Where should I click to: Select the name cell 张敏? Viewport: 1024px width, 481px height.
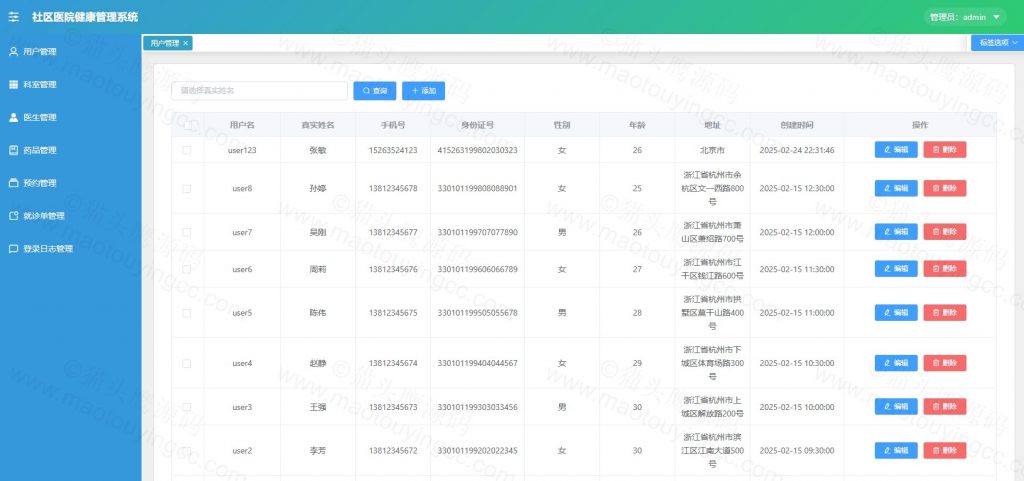click(317, 150)
